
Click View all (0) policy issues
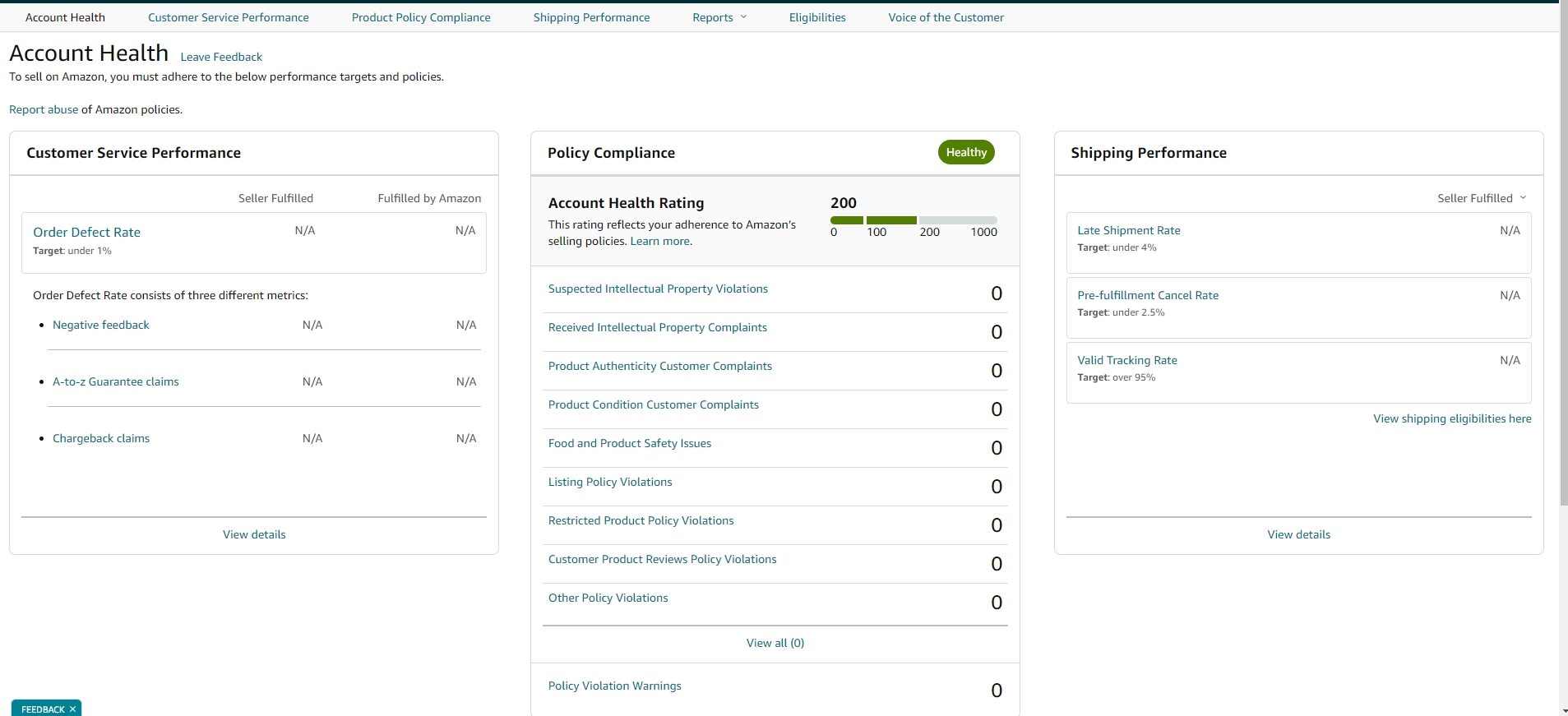(775, 643)
